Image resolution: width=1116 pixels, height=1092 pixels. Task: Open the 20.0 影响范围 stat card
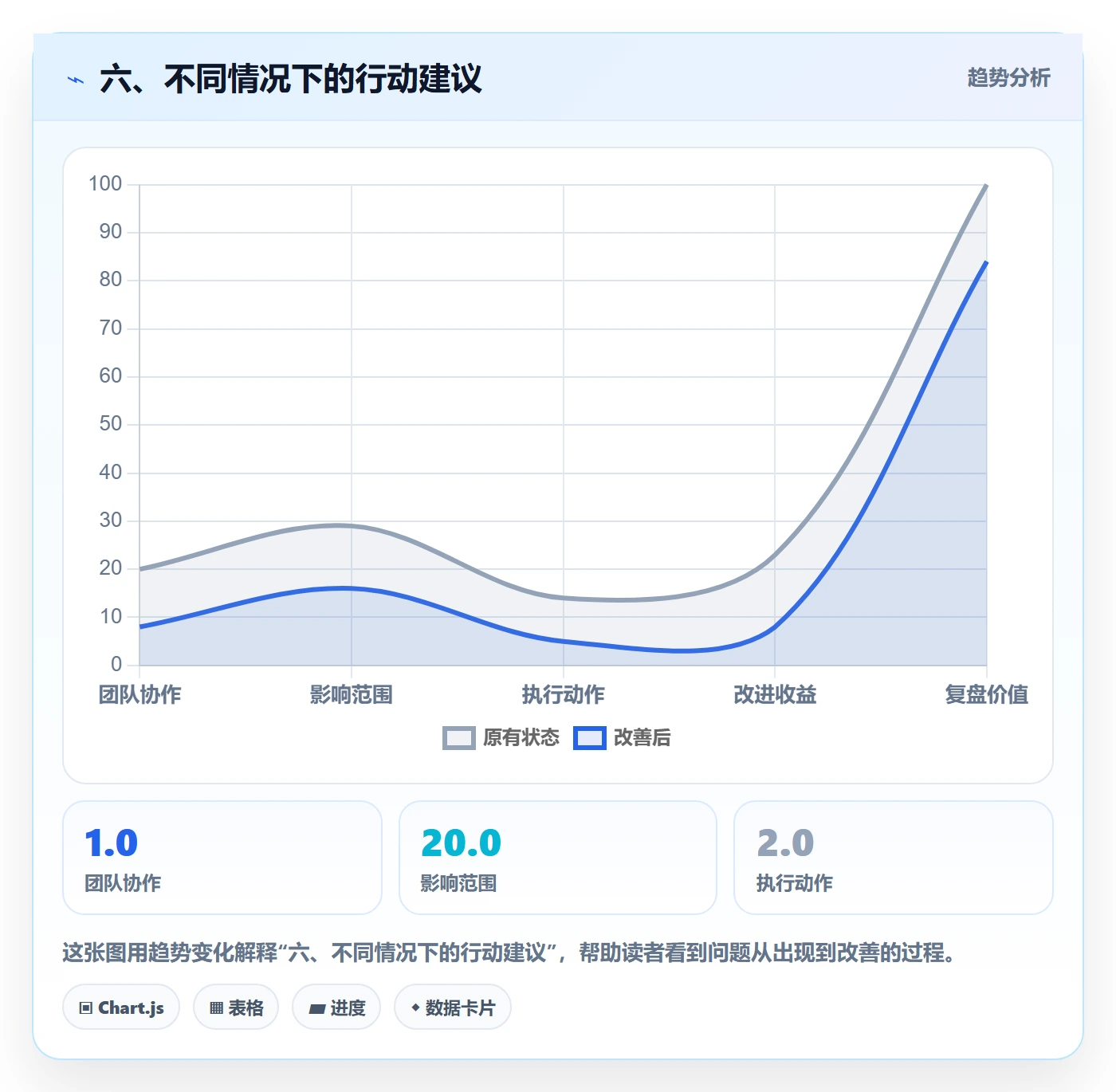(558, 858)
